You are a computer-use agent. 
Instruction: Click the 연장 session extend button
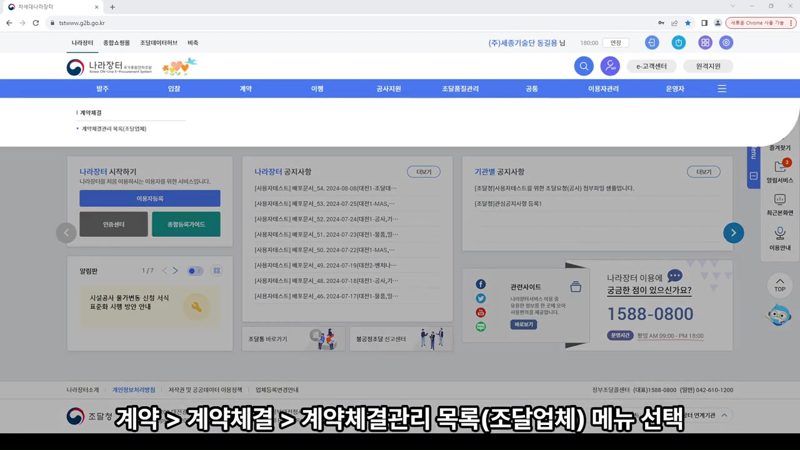pyautogui.click(x=616, y=43)
